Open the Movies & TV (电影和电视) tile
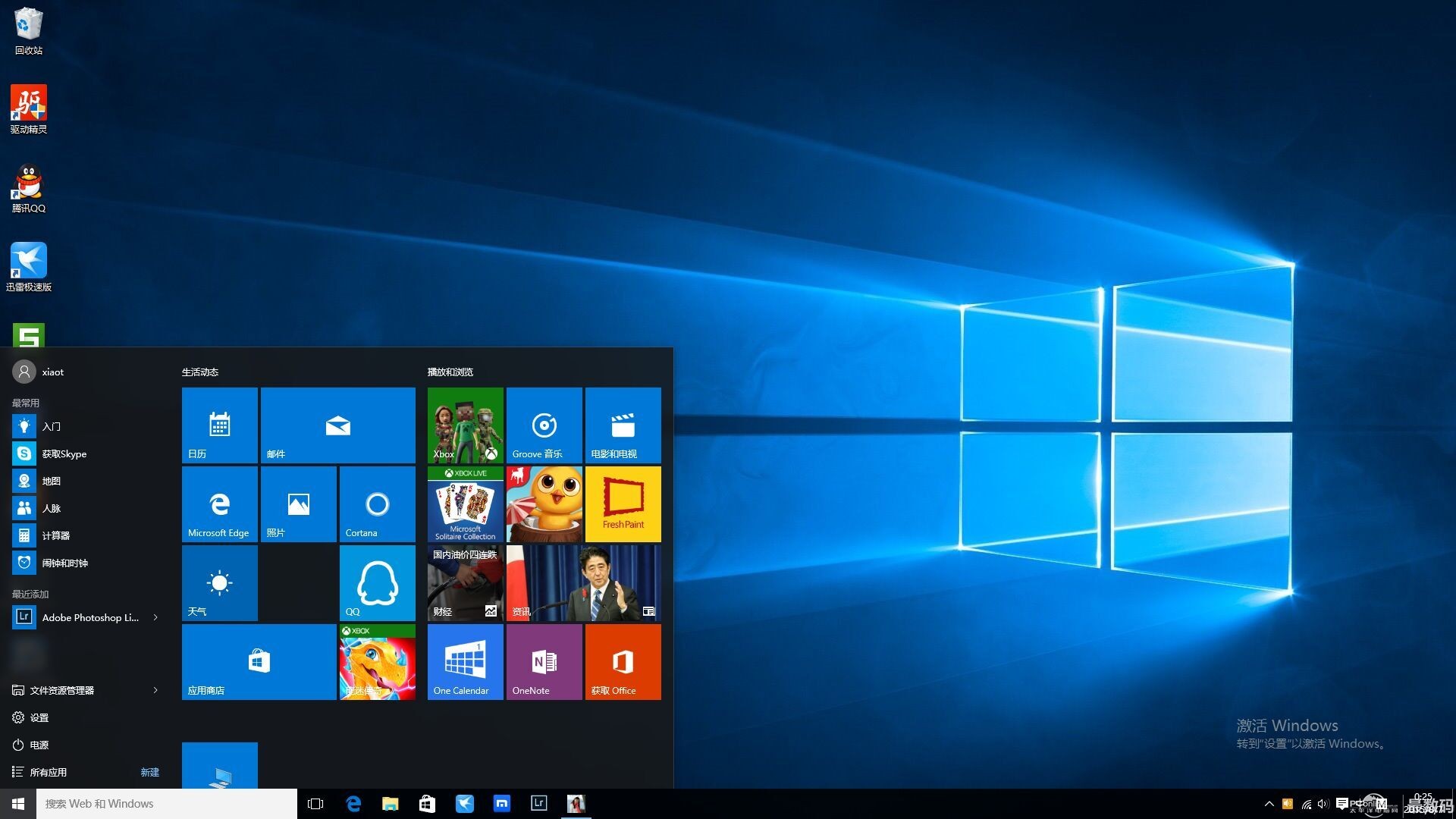Screen dimensions: 1456x819 [623, 425]
